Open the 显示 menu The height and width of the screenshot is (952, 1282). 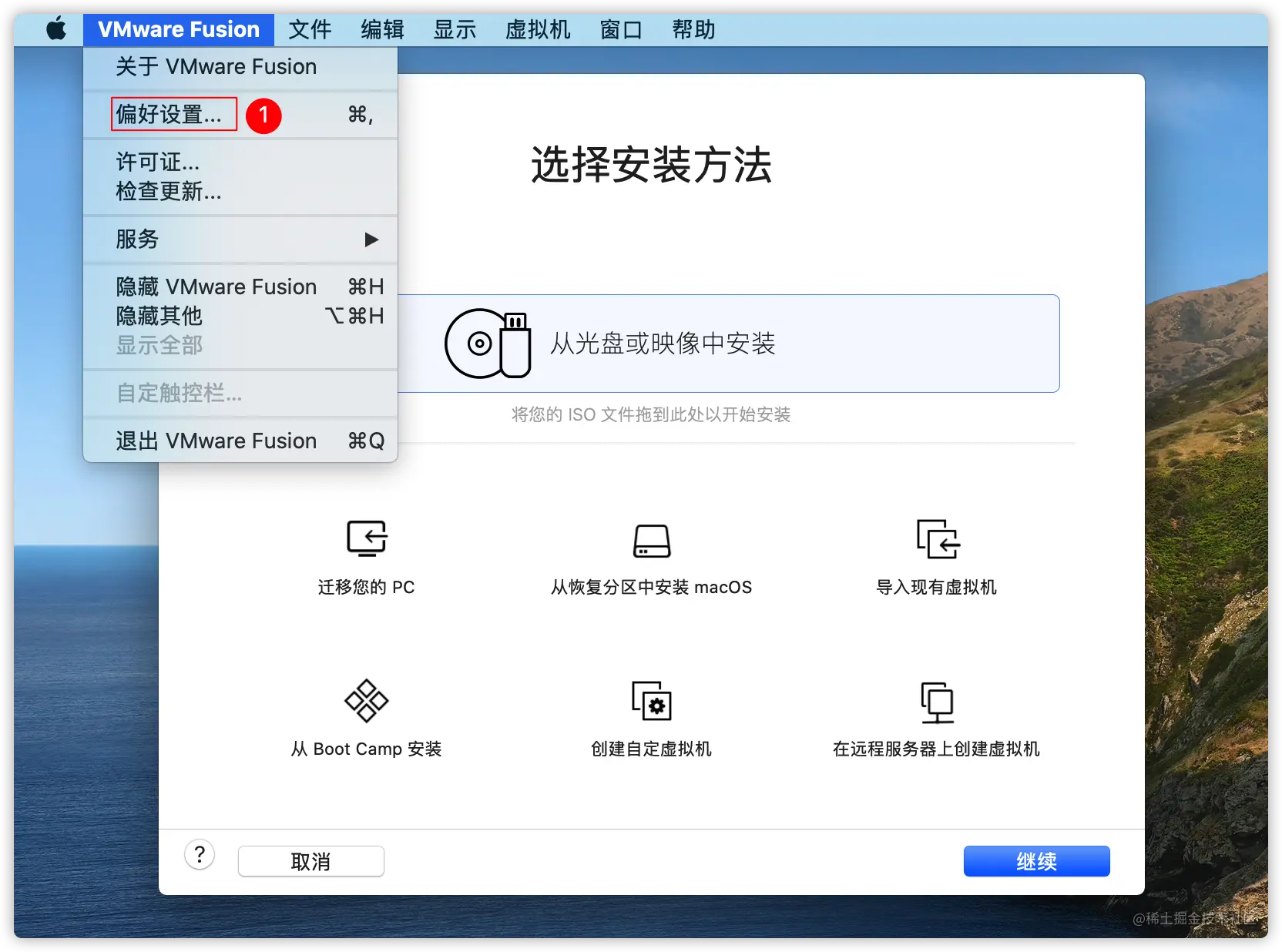tap(455, 30)
